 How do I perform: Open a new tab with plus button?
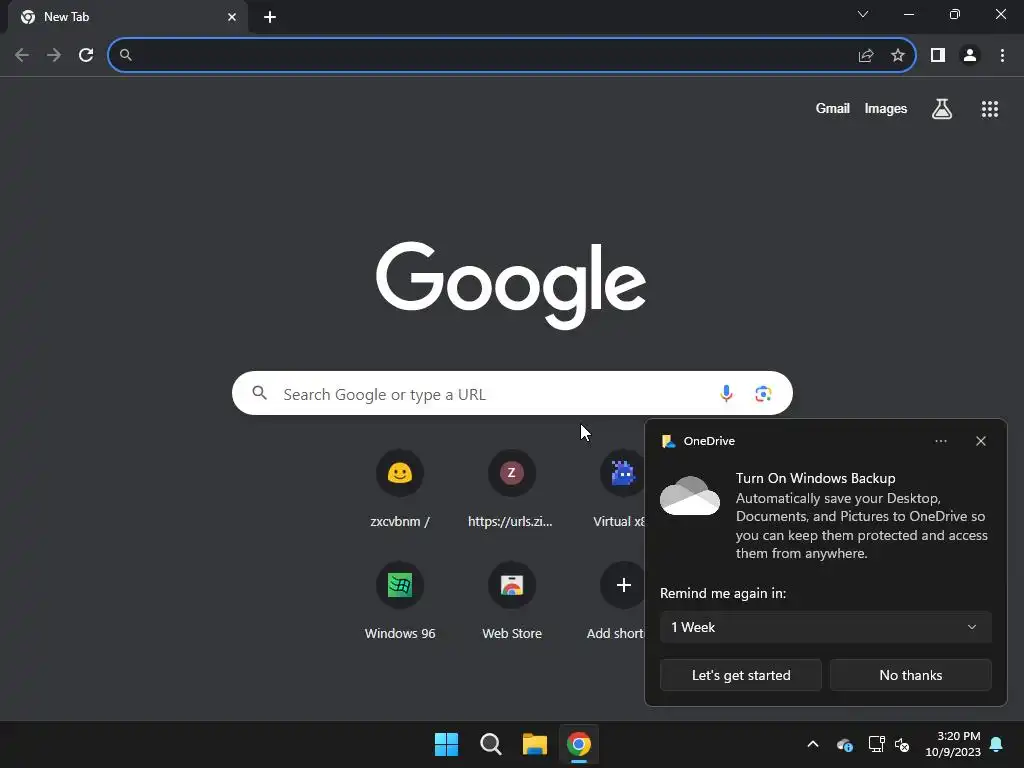tap(270, 17)
